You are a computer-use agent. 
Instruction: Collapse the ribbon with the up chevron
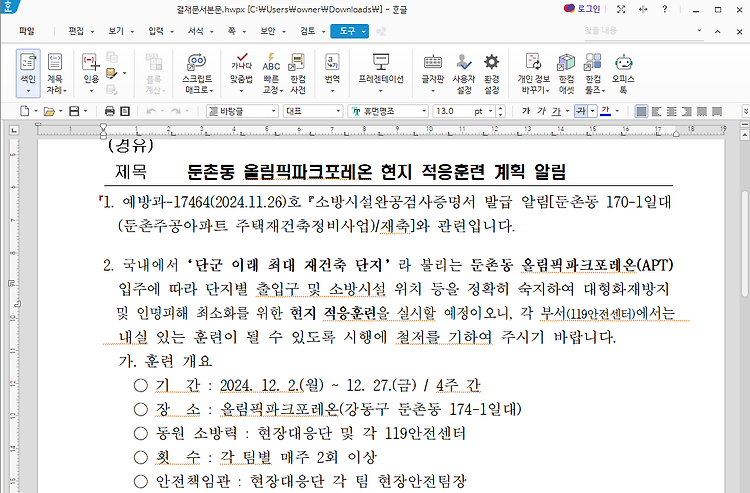click(x=717, y=31)
